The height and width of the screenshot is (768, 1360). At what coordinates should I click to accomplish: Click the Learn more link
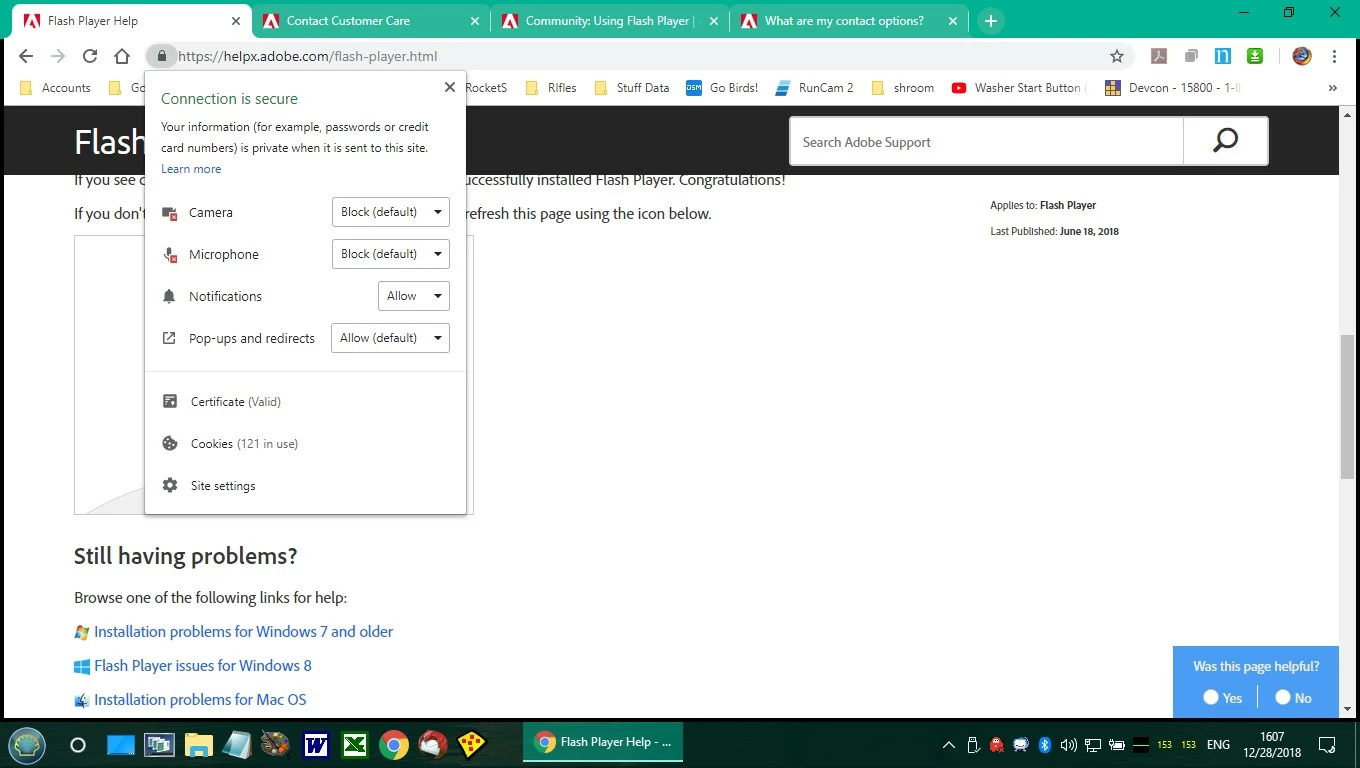point(191,169)
